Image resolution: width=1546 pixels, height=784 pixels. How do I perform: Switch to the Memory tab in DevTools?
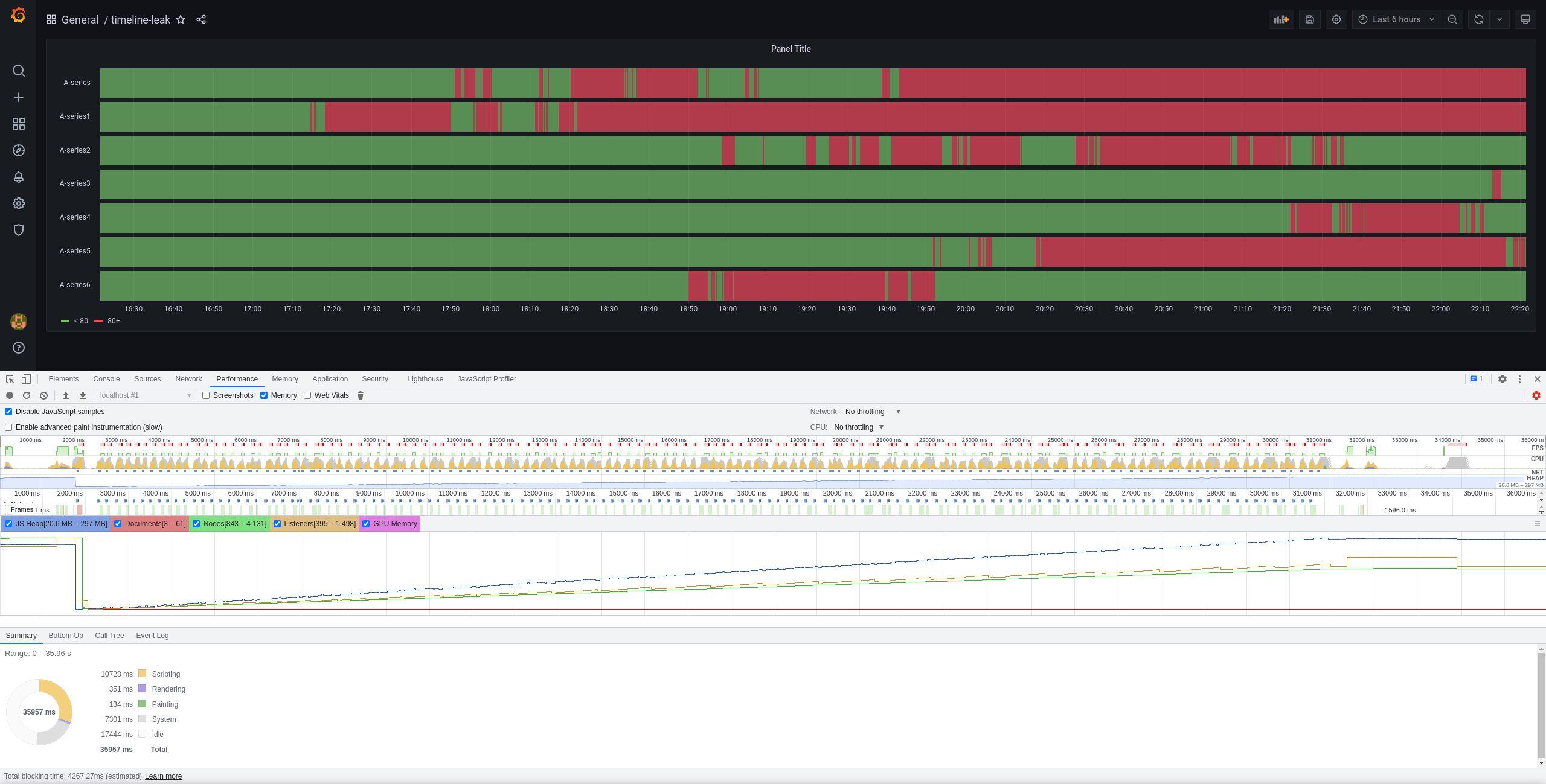point(284,378)
